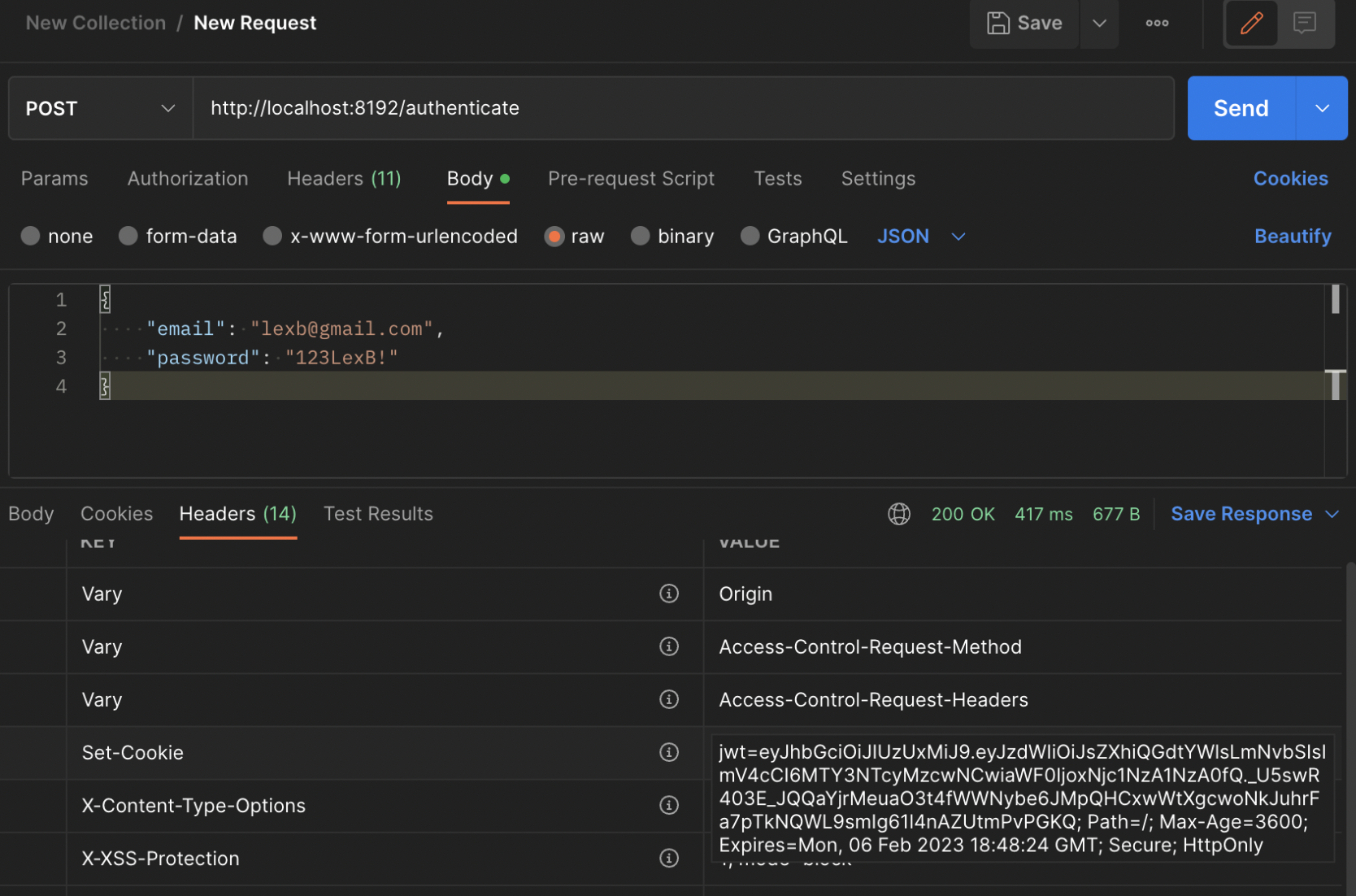Click the info icon for X-Content-Type-Options
The height and width of the screenshot is (896, 1356).
[669, 805]
